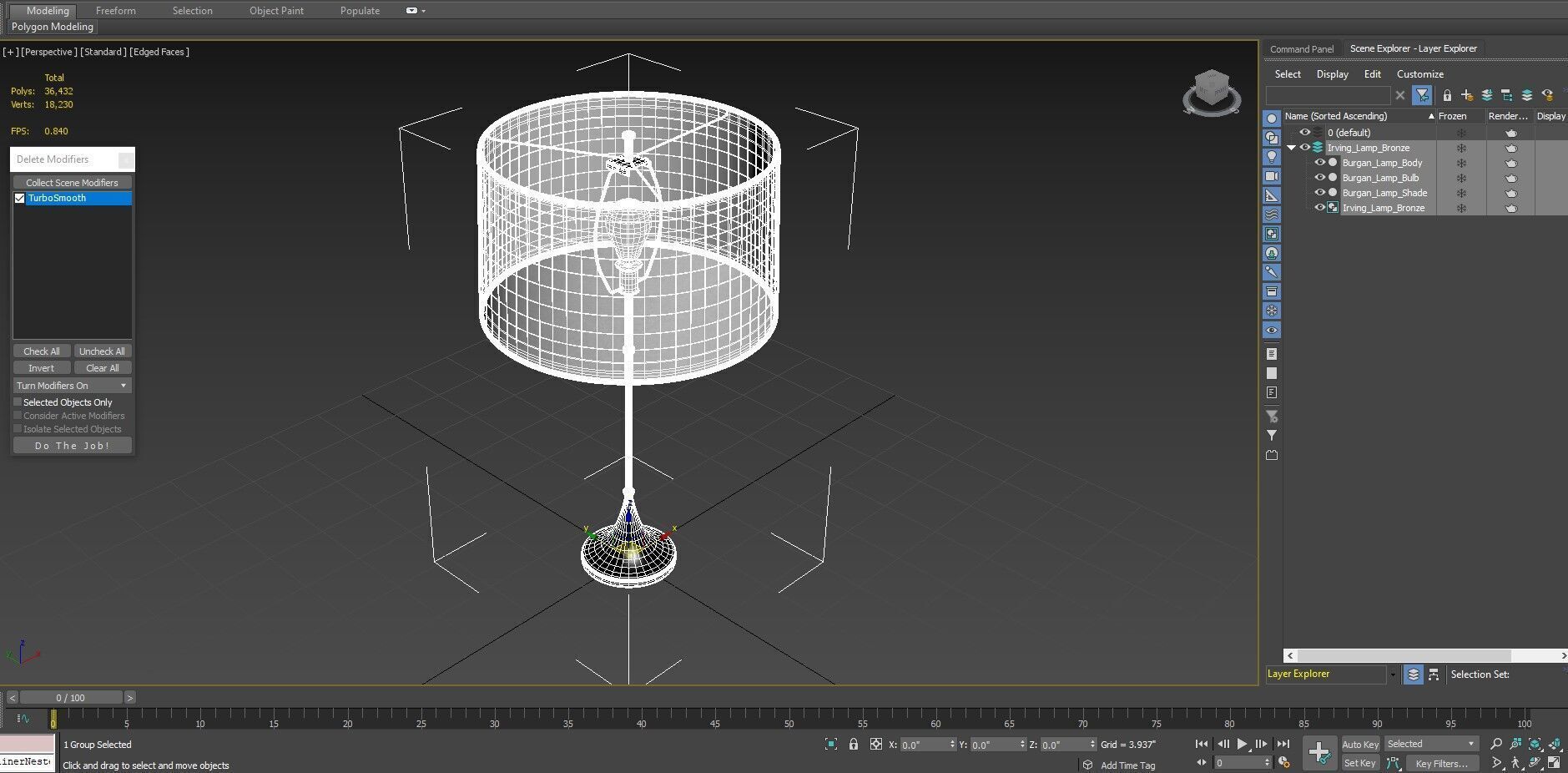Click the large Set Keys plus-key button
The width and height of the screenshot is (1568, 773).
pyautogui.click(x=1319, y=753)
